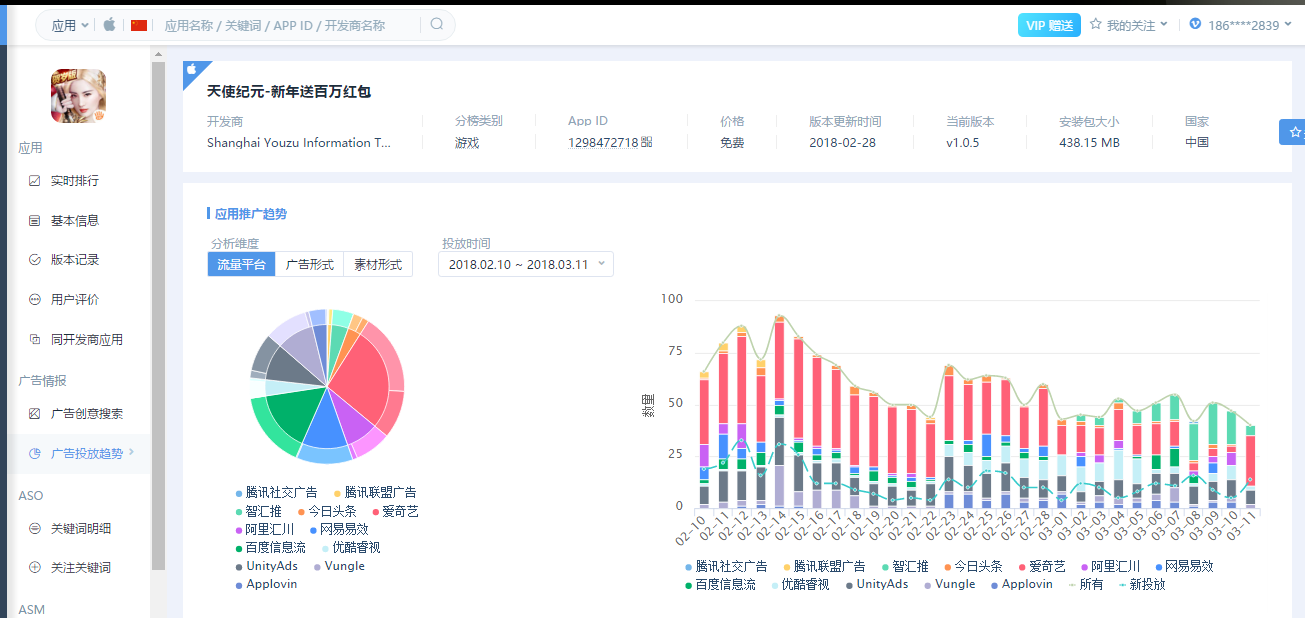This screenshot has width=1305, height=618.
Task: Toggle 腾讯联盟广告 in pie chart legend
Action: [375, 493]
